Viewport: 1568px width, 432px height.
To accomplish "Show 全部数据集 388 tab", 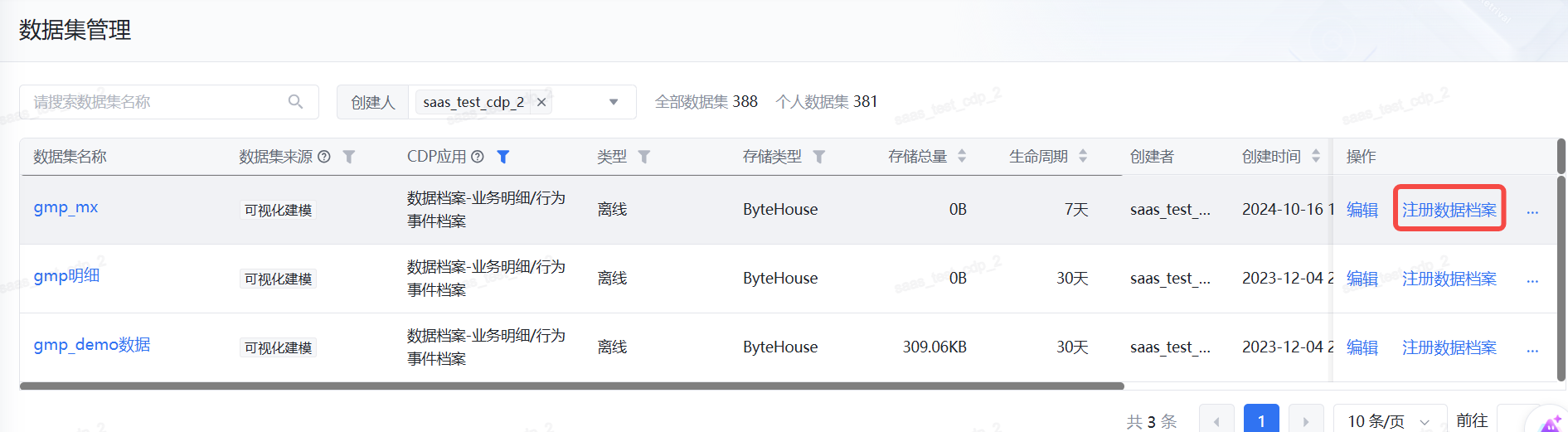I will pyautogui.click(x=706, y=102).
